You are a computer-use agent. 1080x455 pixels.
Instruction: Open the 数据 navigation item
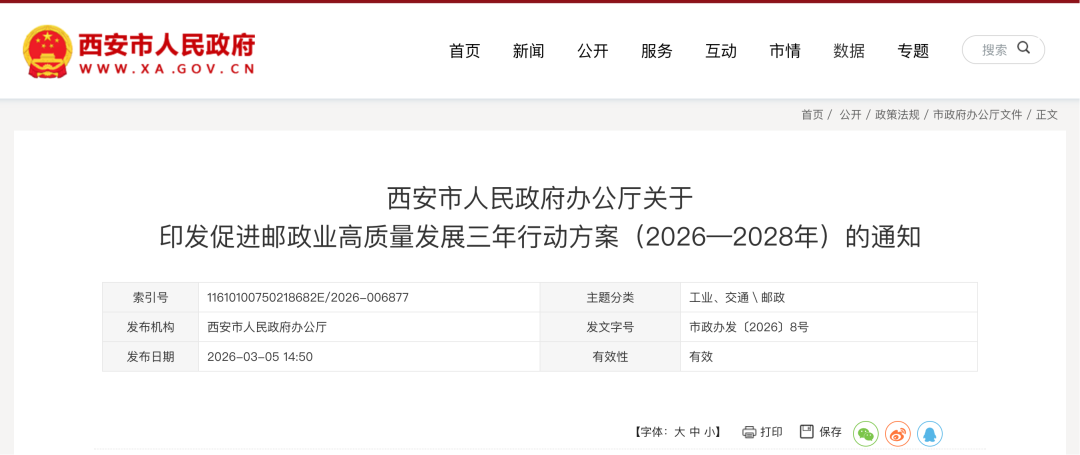(x=848, y=51)
